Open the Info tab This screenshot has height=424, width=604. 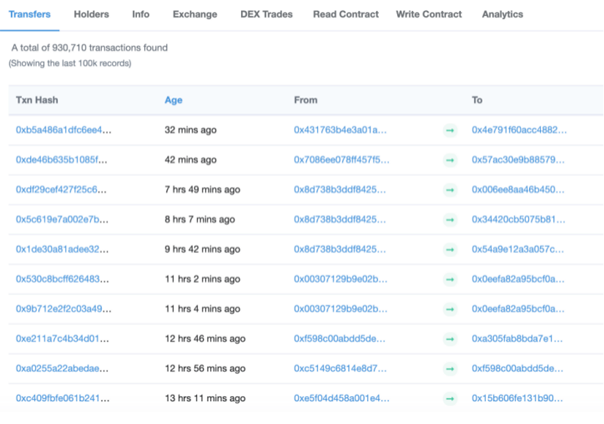[x=141, y=15]
